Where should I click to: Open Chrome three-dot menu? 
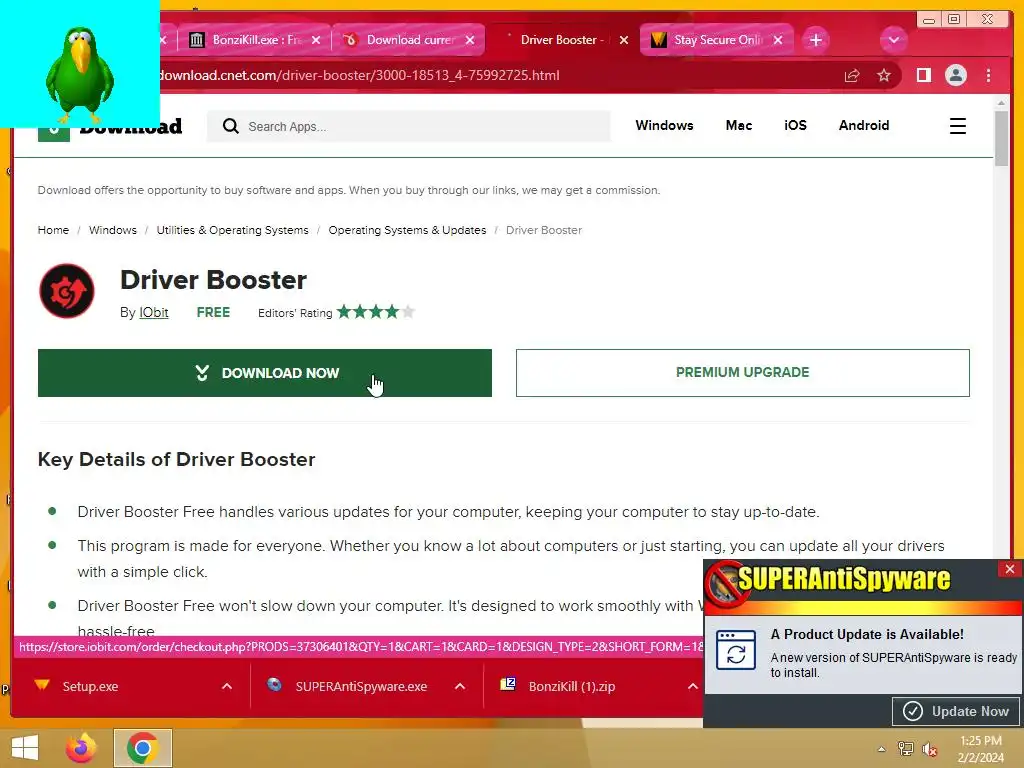click(988, 76)
